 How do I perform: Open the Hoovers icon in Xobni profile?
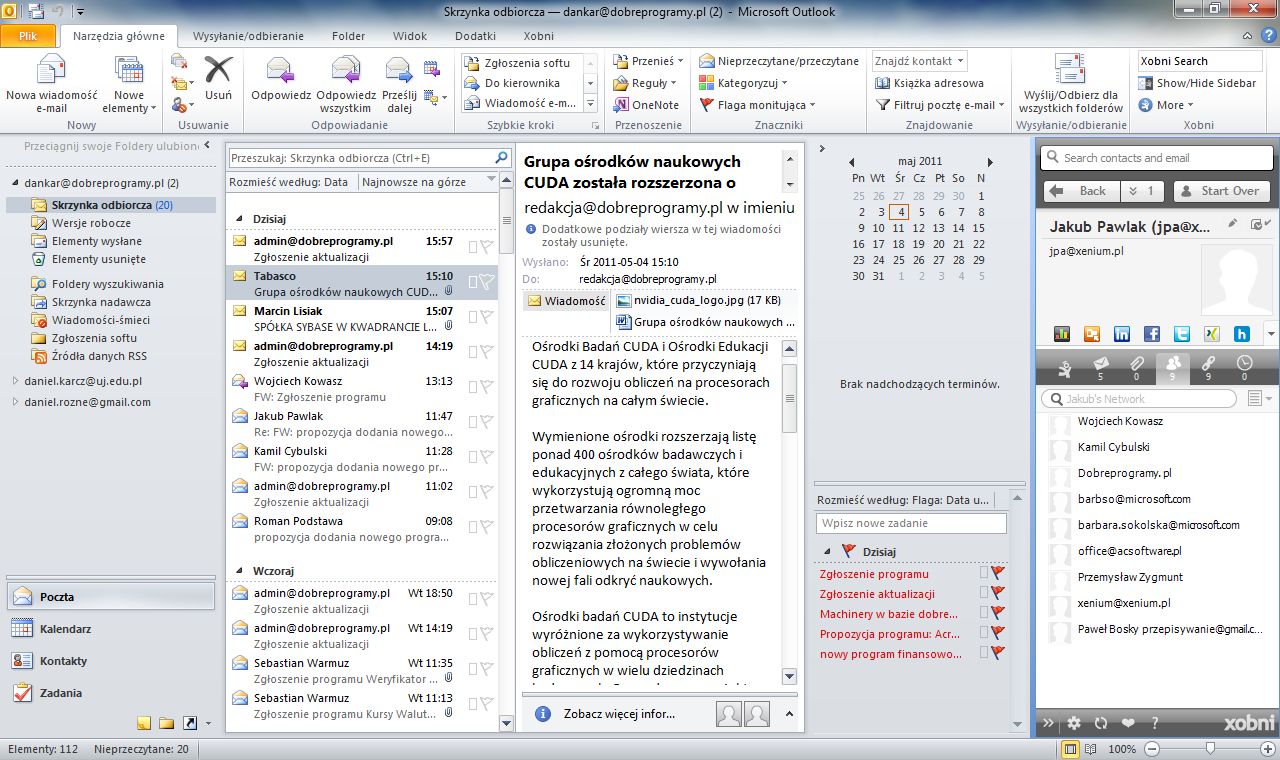pos(1242,334)
